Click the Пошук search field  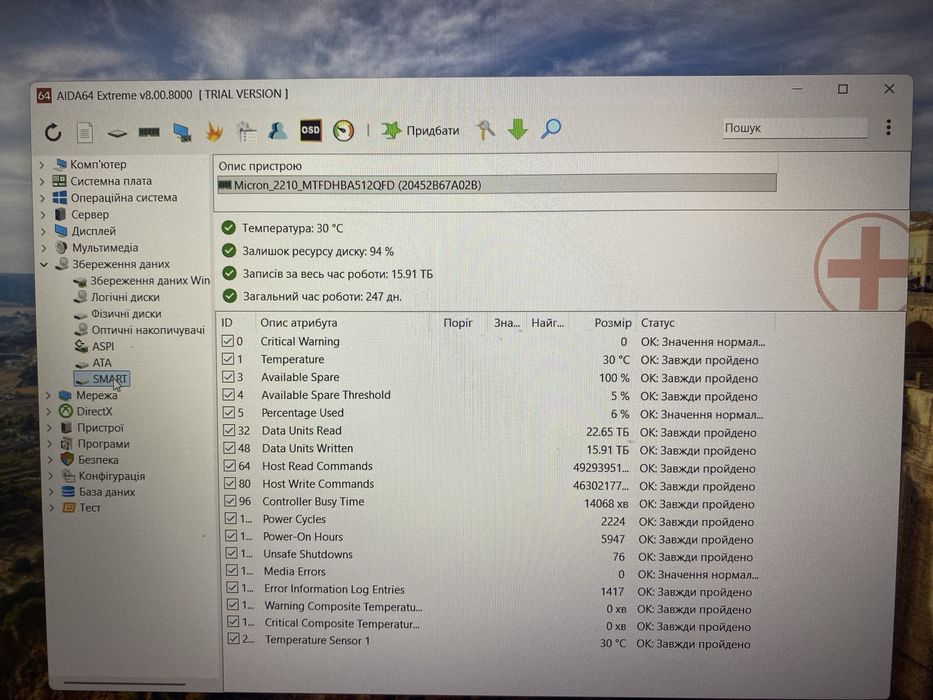[794, 128]
